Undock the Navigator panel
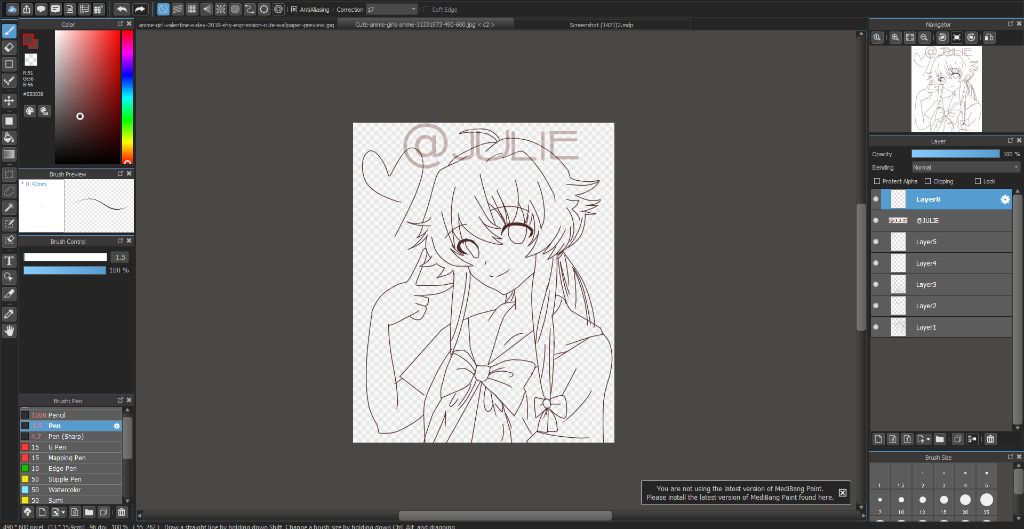Image resolution: width=1024 pixels, height=529 pixels. 1010,24
